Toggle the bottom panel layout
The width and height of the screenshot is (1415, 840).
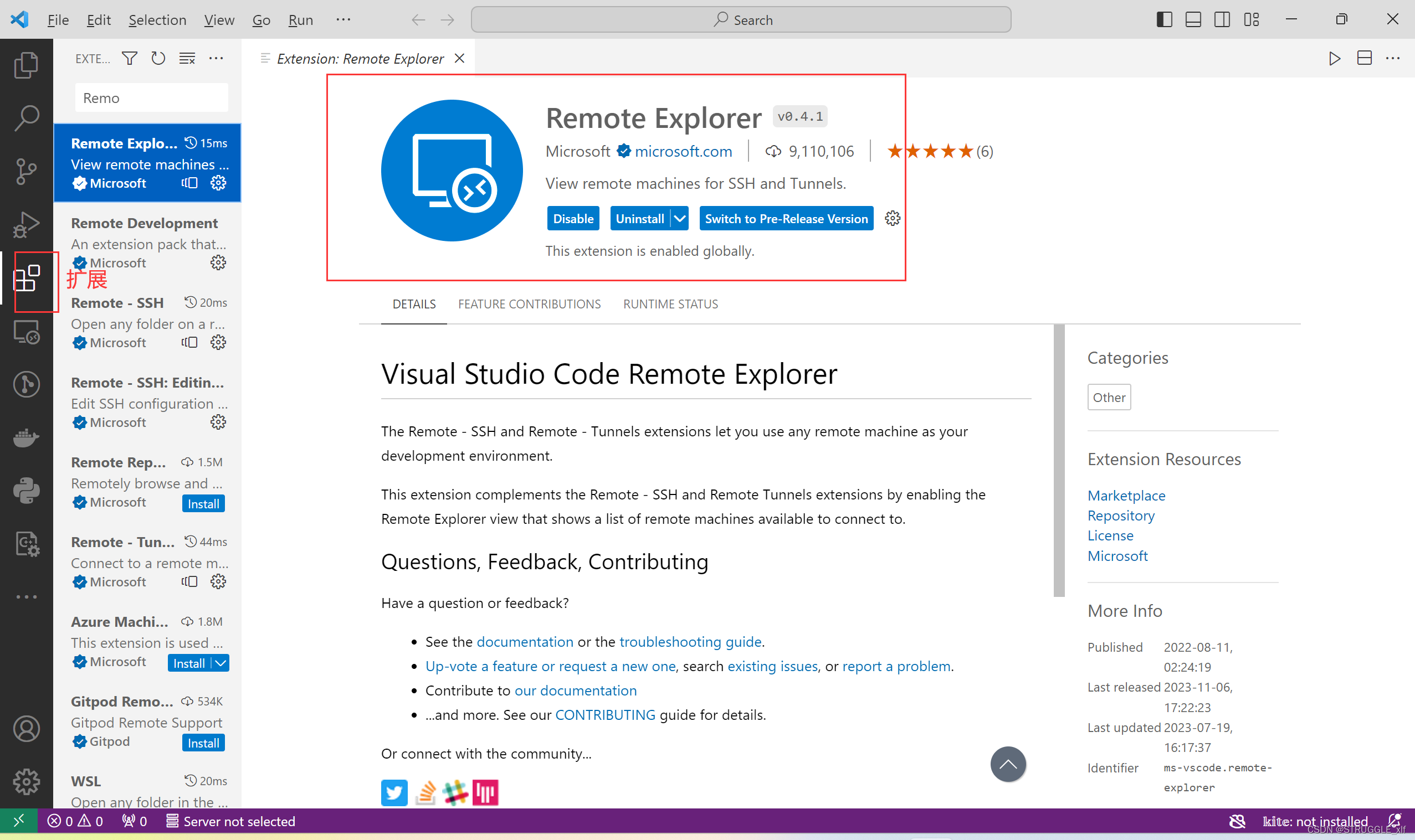(x=1193, y=20)
